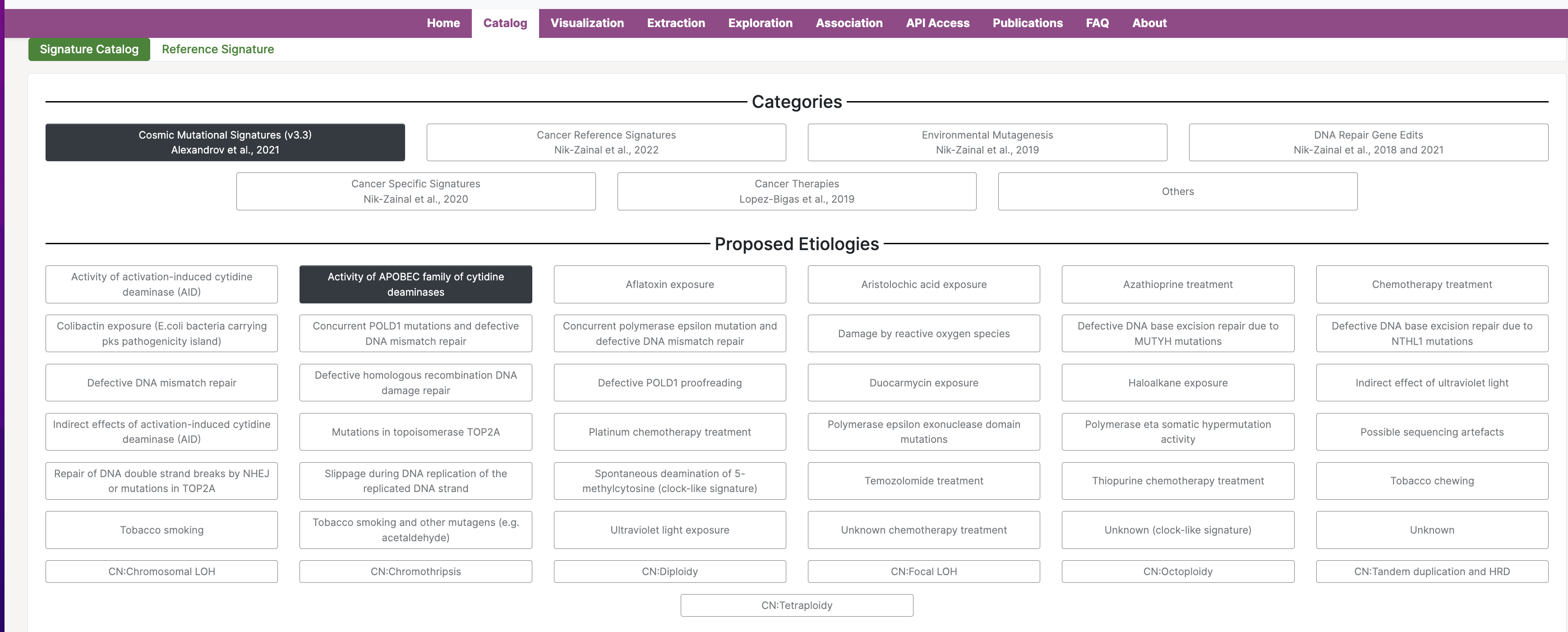Select Ultraviolet light exposure etiology

[x=669, y=530]
